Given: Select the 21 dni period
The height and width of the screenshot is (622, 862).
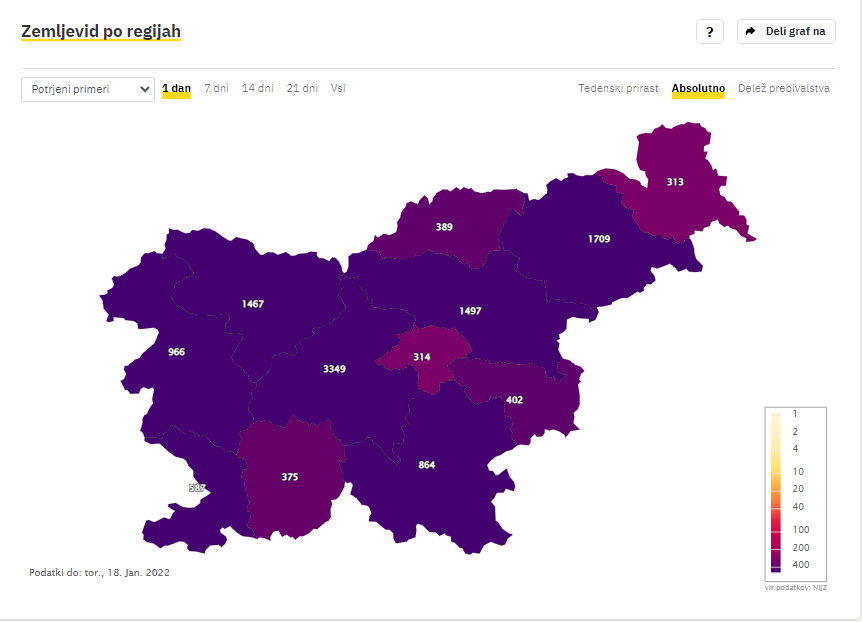Looking at the screenshot, I should coord(302,89).
